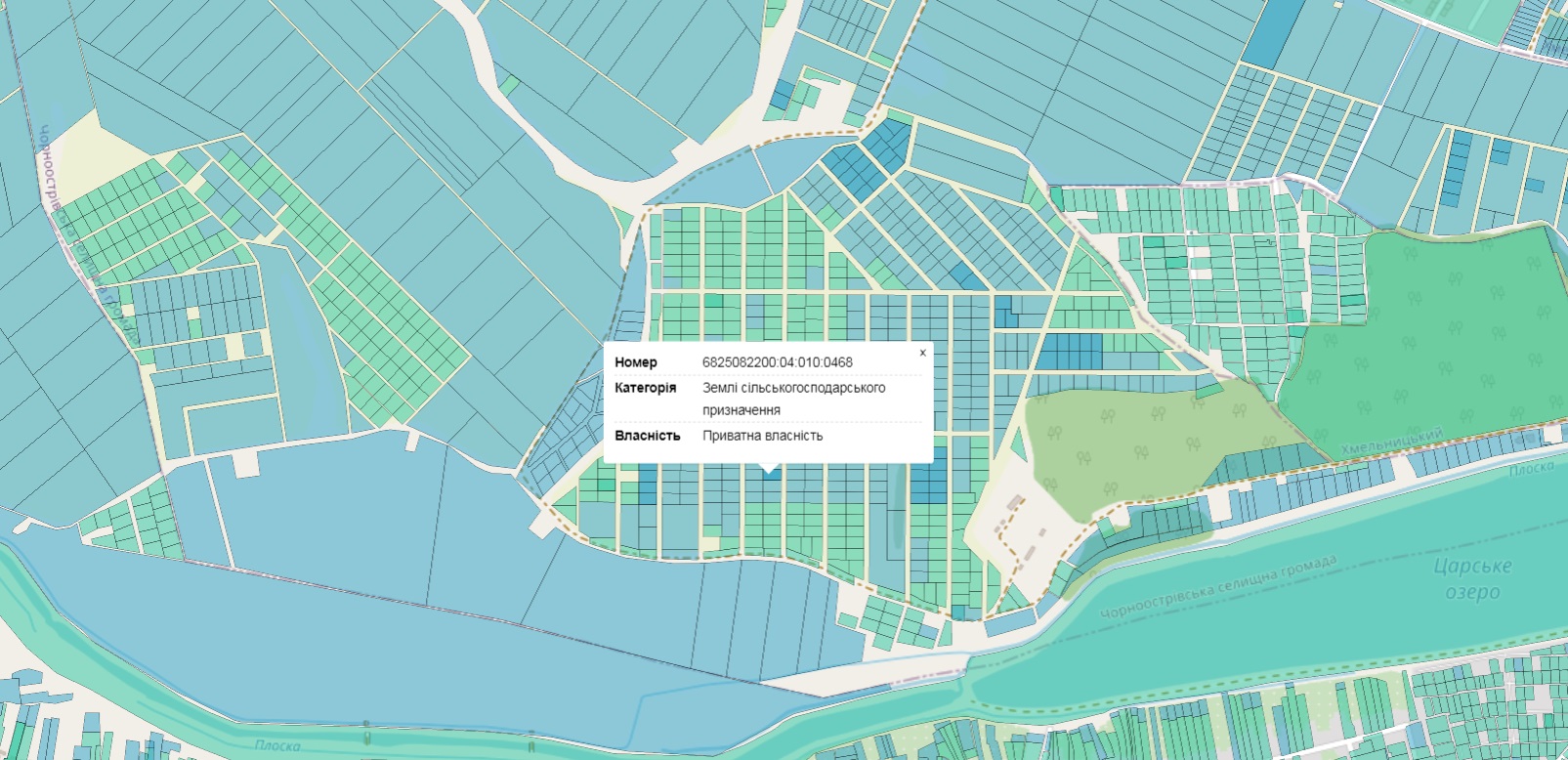This screenshot has height=760, width=1568.
Task: Click 'Землі сільськогосподарського призначення' category value
Action: pyautogui.click(x=793, y=399)
